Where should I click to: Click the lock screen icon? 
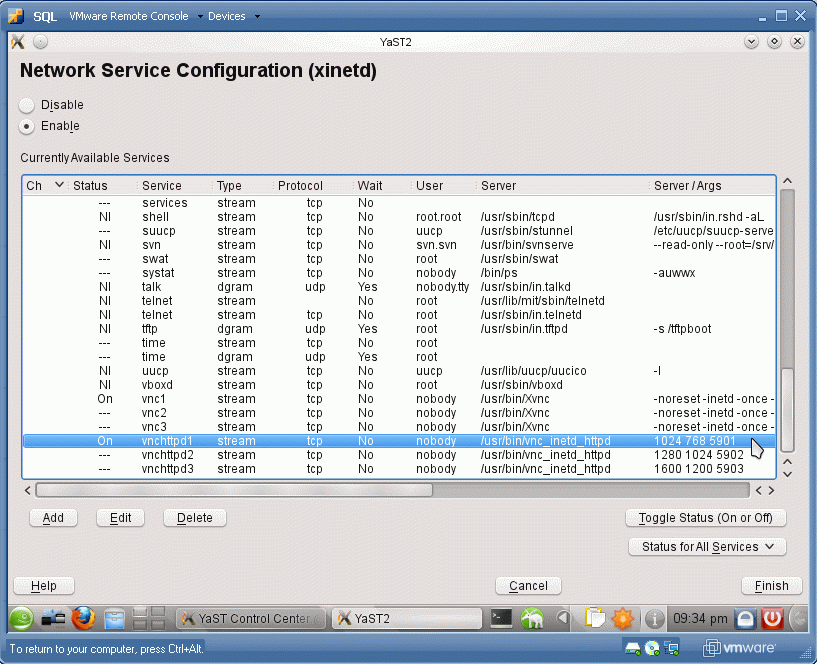point(745,619)
